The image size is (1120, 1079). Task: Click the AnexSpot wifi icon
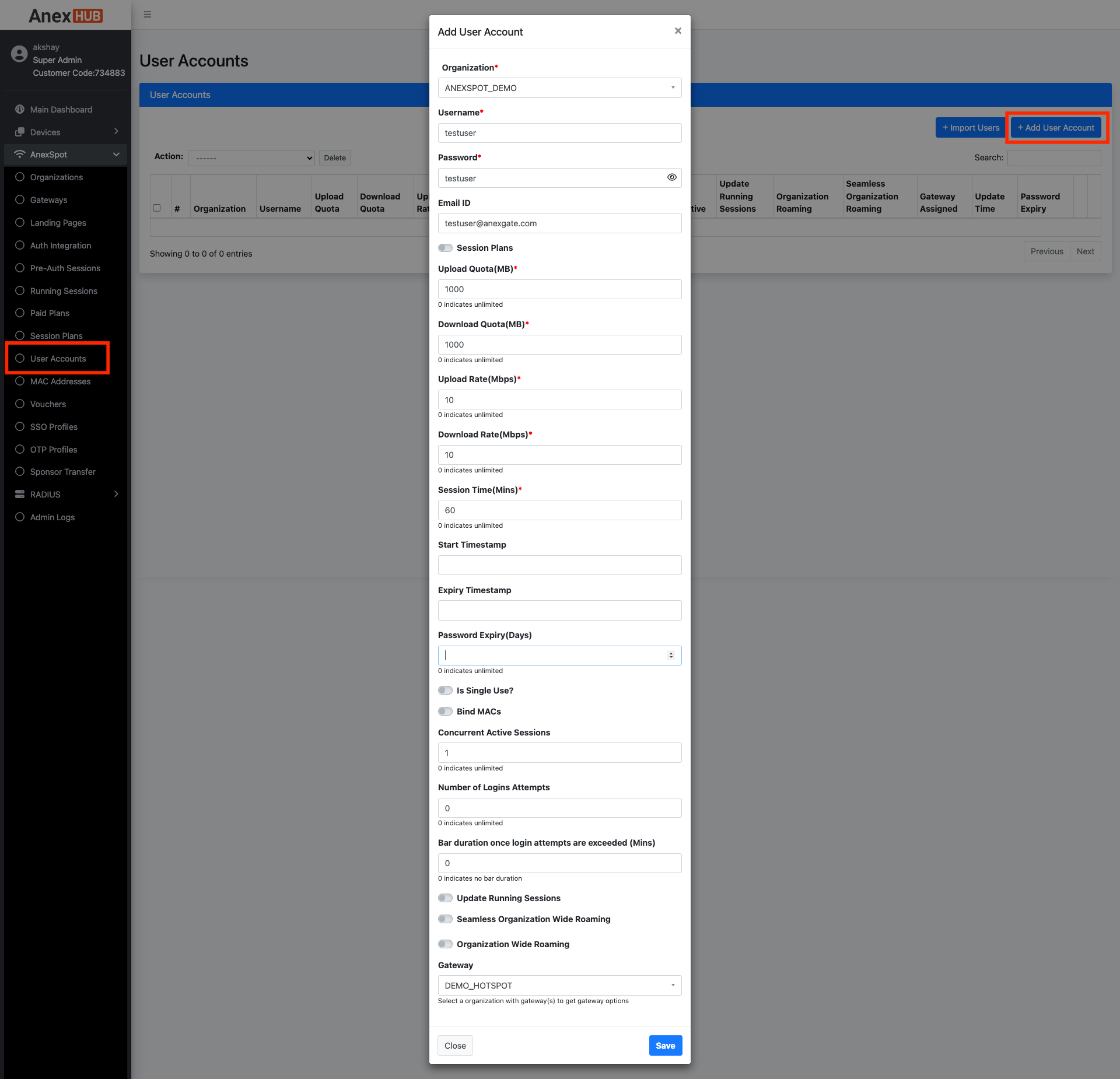[x=20, y=155]
